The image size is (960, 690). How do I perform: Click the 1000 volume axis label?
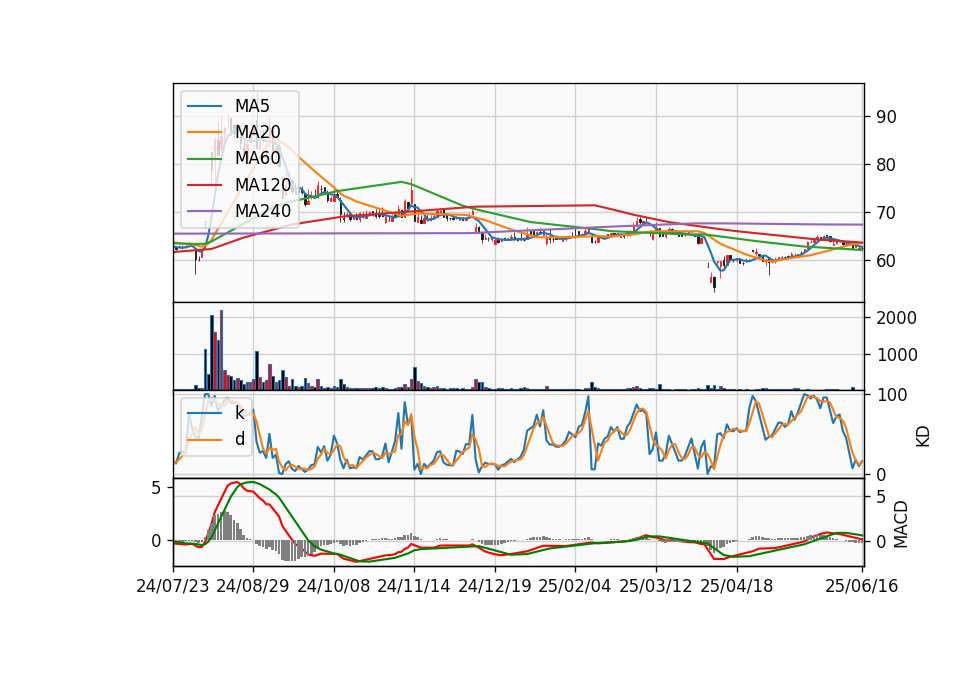point(896,354)
